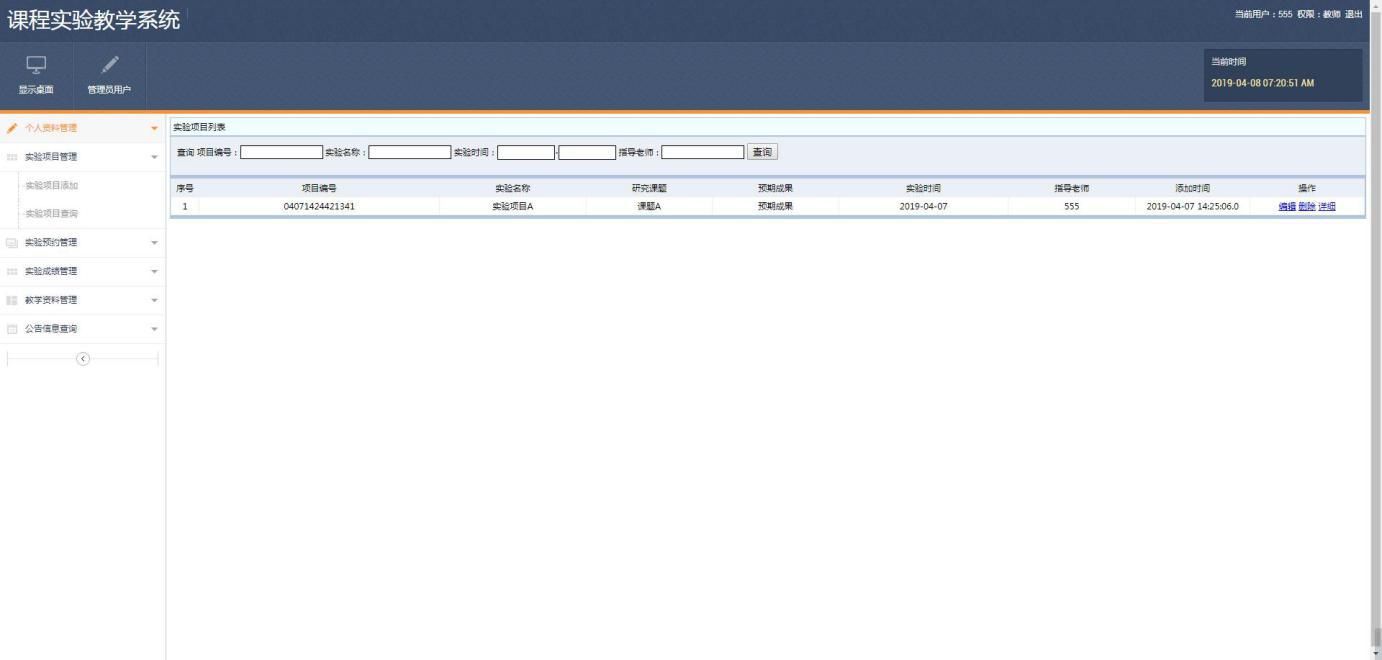Open the 公告信息查询 menu

(x=83, y=329)
